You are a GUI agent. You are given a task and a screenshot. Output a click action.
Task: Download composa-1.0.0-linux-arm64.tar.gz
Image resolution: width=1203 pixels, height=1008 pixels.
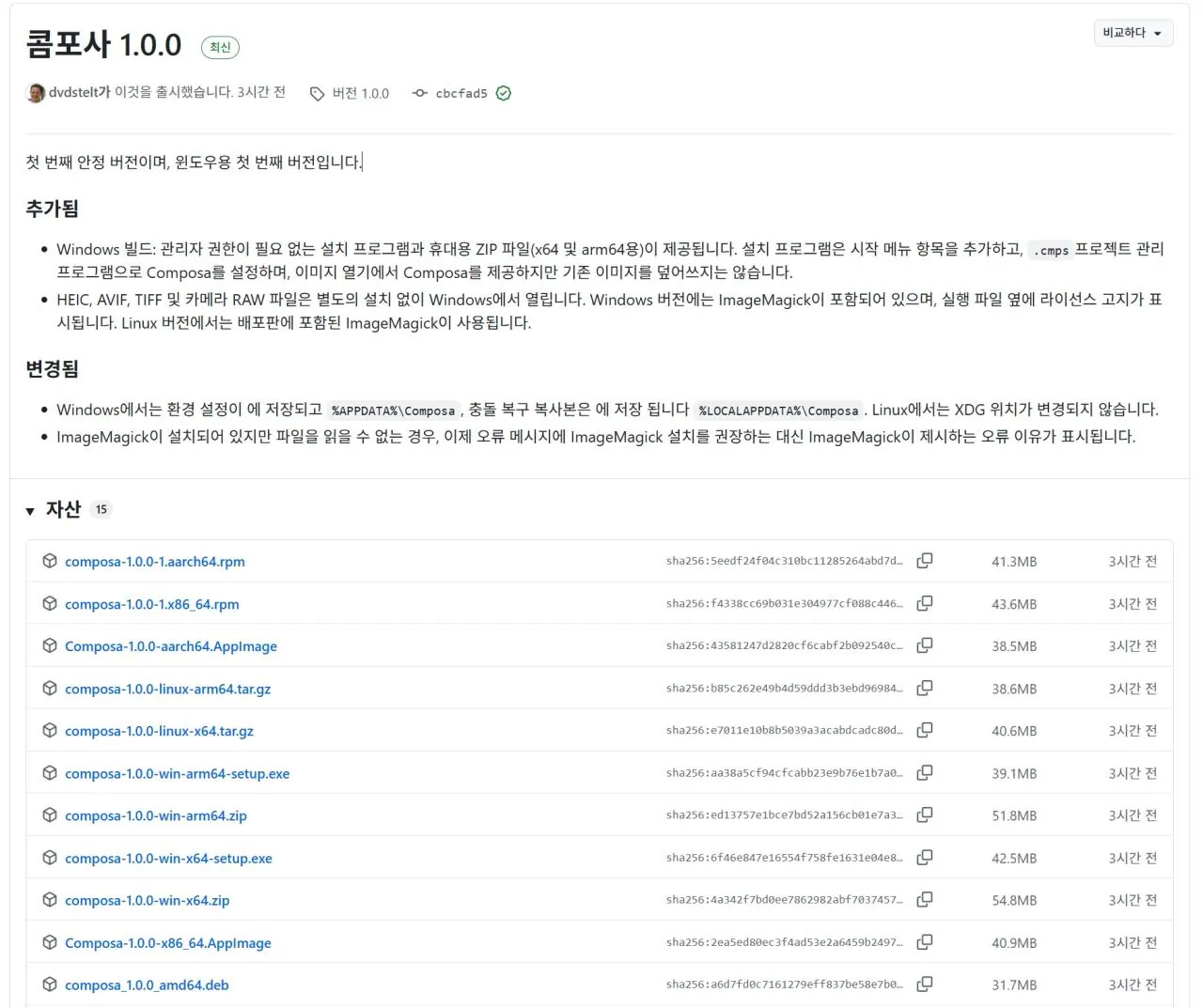coord(167,689)
